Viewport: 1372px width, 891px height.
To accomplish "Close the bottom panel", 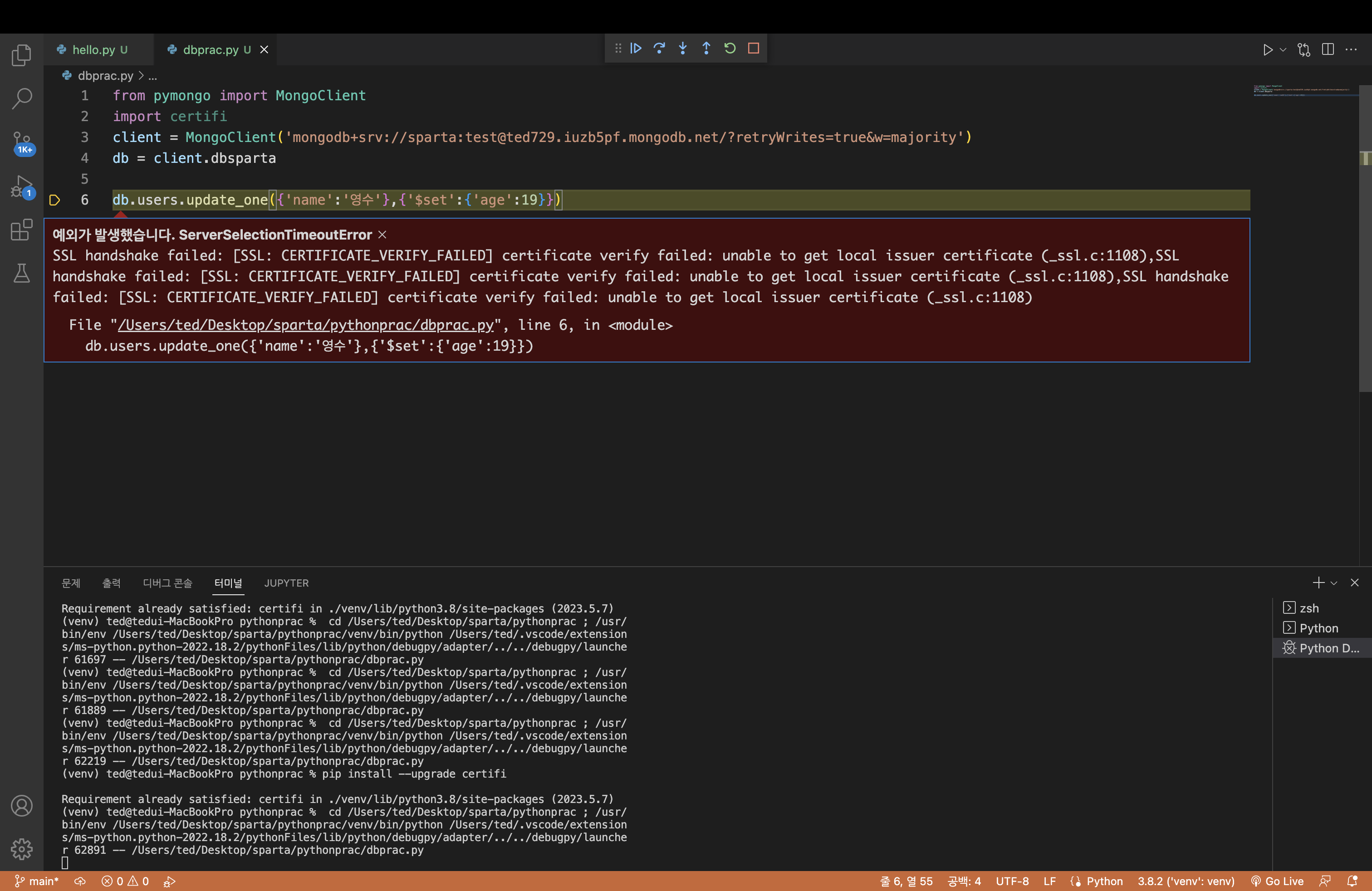I will (x=1355, y=583).
